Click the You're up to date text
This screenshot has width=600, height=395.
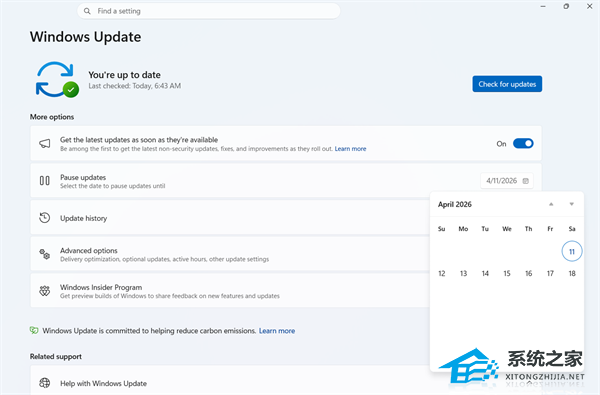pos(124,75)
